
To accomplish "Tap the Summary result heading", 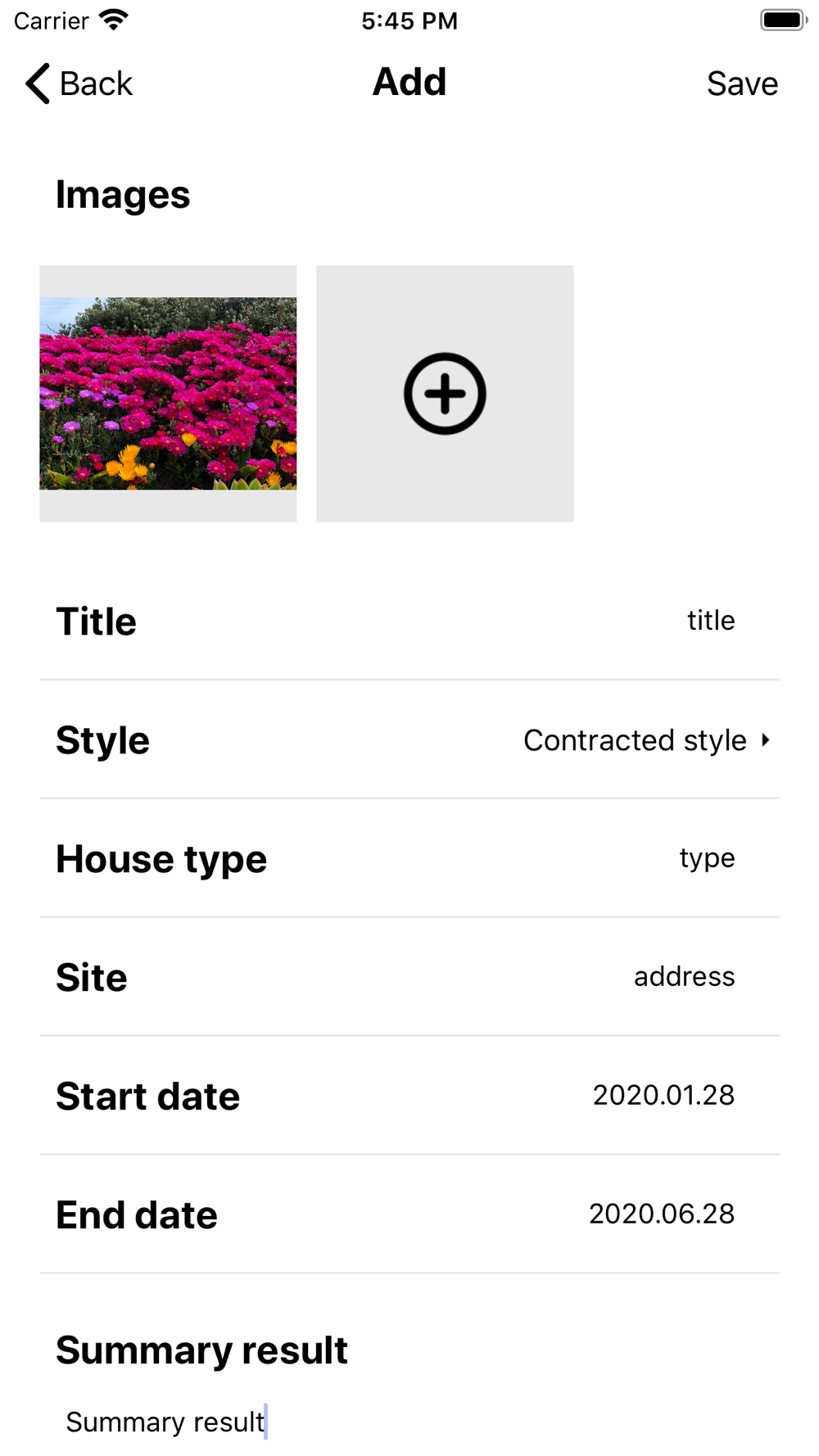I will (x=201, y=1350).
